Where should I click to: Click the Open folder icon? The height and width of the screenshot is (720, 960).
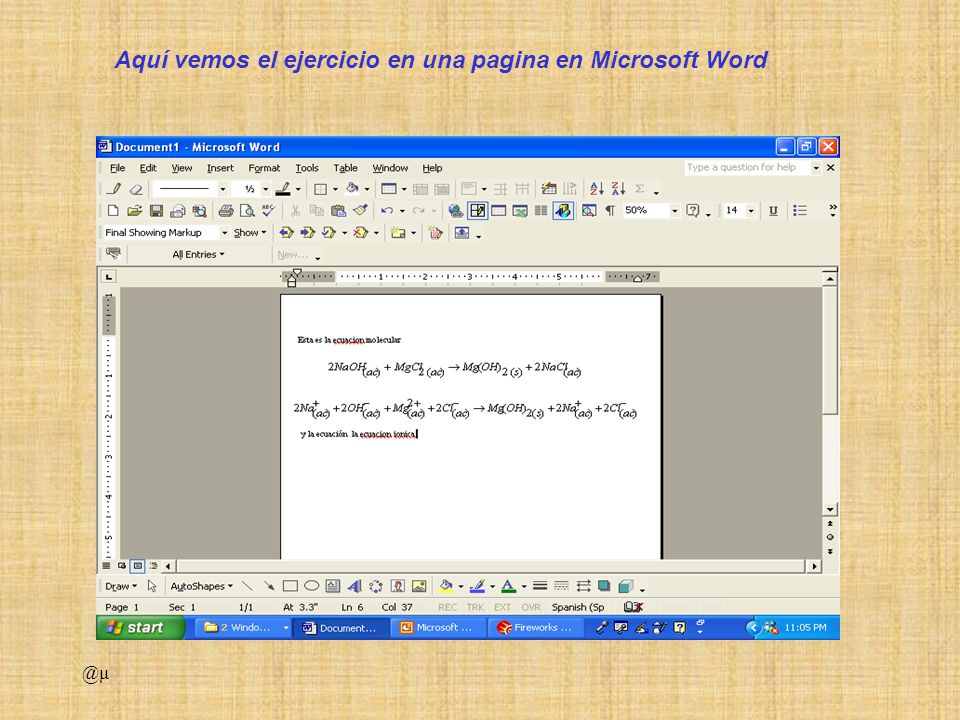[x=134, y=211]
